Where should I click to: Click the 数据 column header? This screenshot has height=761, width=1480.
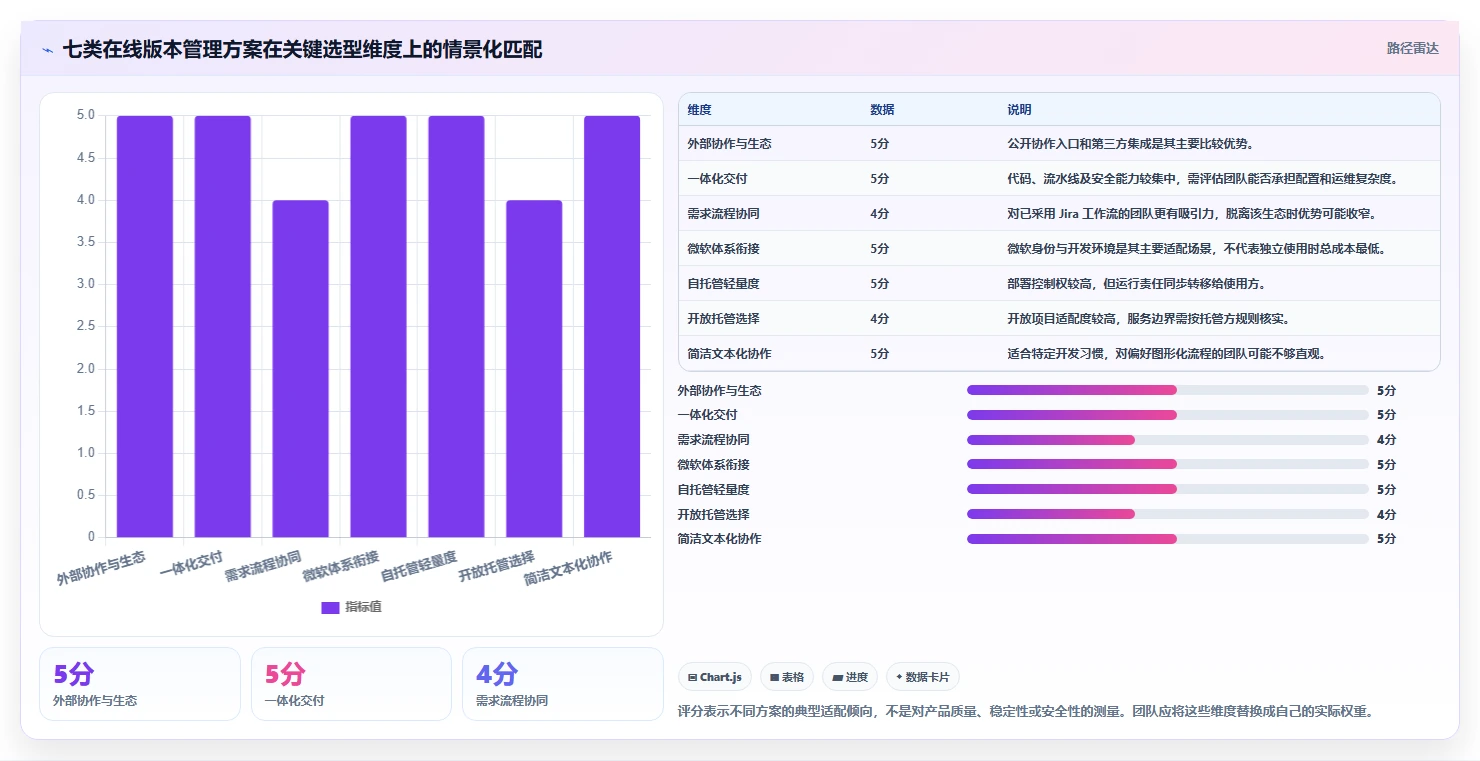[882, 110]
